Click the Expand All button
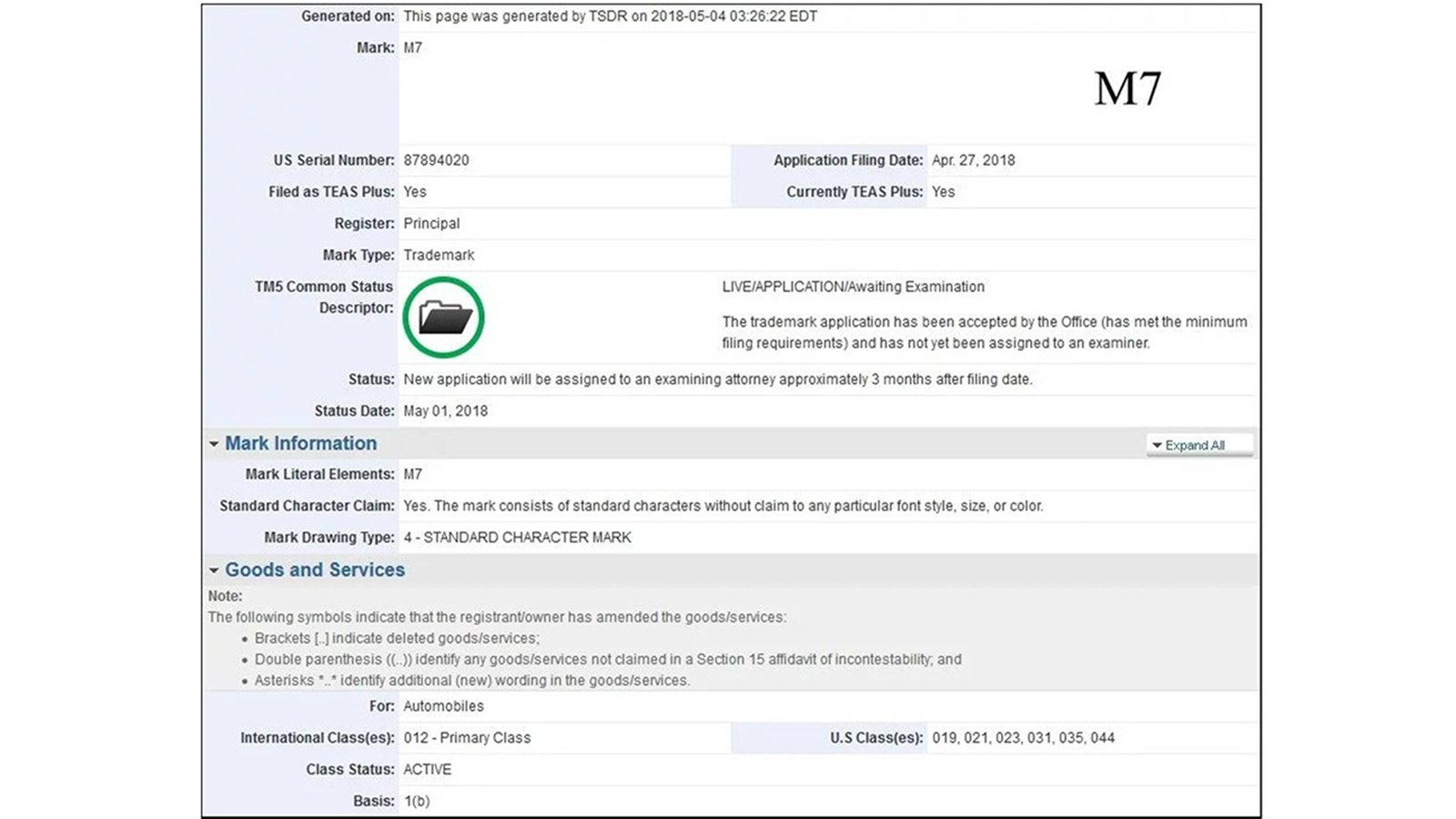The image size is (1456, 819). tap(1199, 445)
